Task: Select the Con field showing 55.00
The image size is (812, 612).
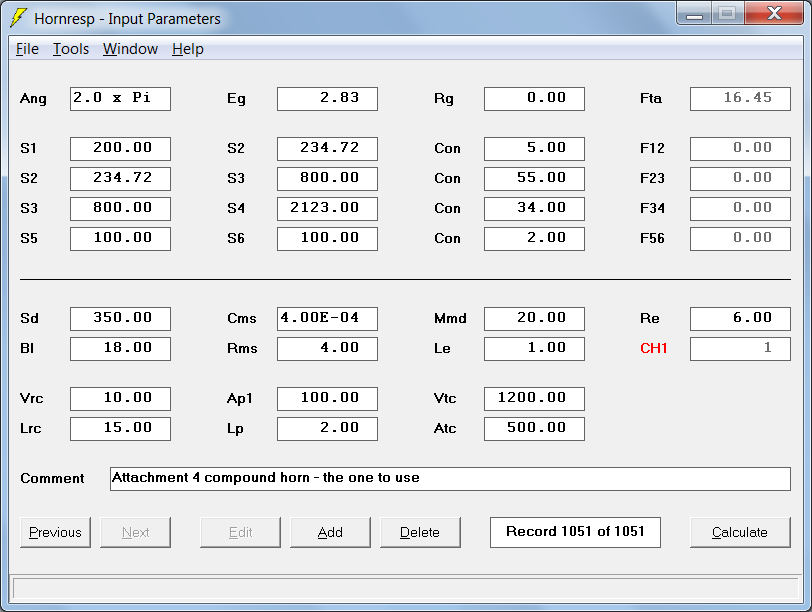Action: pyautogui.click(x=534, y=179)
